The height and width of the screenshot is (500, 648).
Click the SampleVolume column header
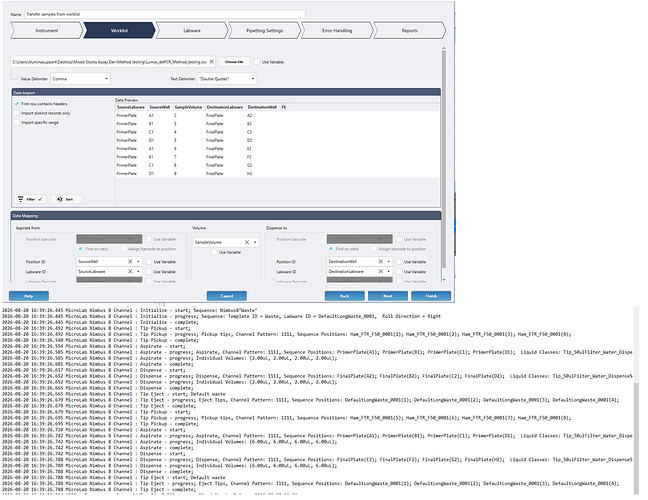pos(188,107)
